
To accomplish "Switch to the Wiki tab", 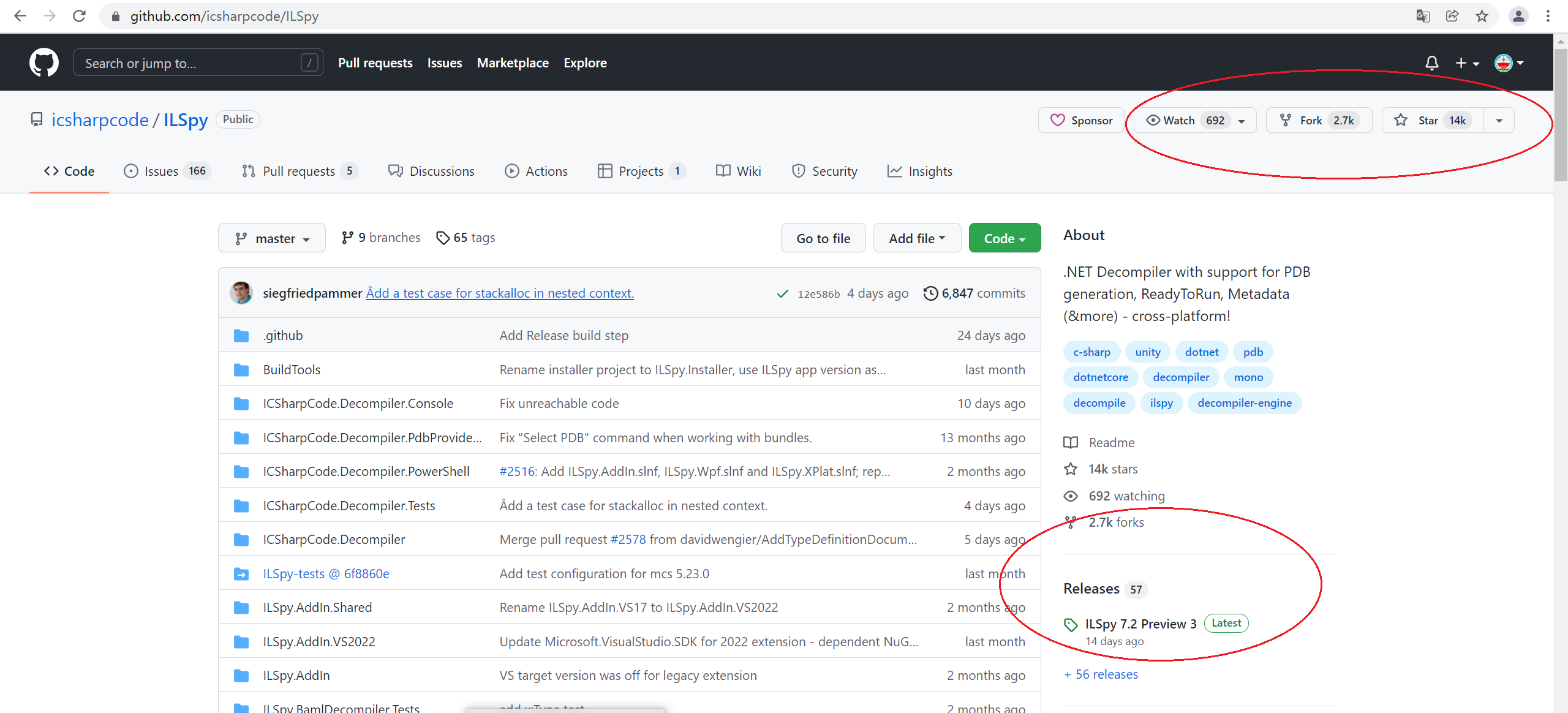I will [x=738, y=171].
